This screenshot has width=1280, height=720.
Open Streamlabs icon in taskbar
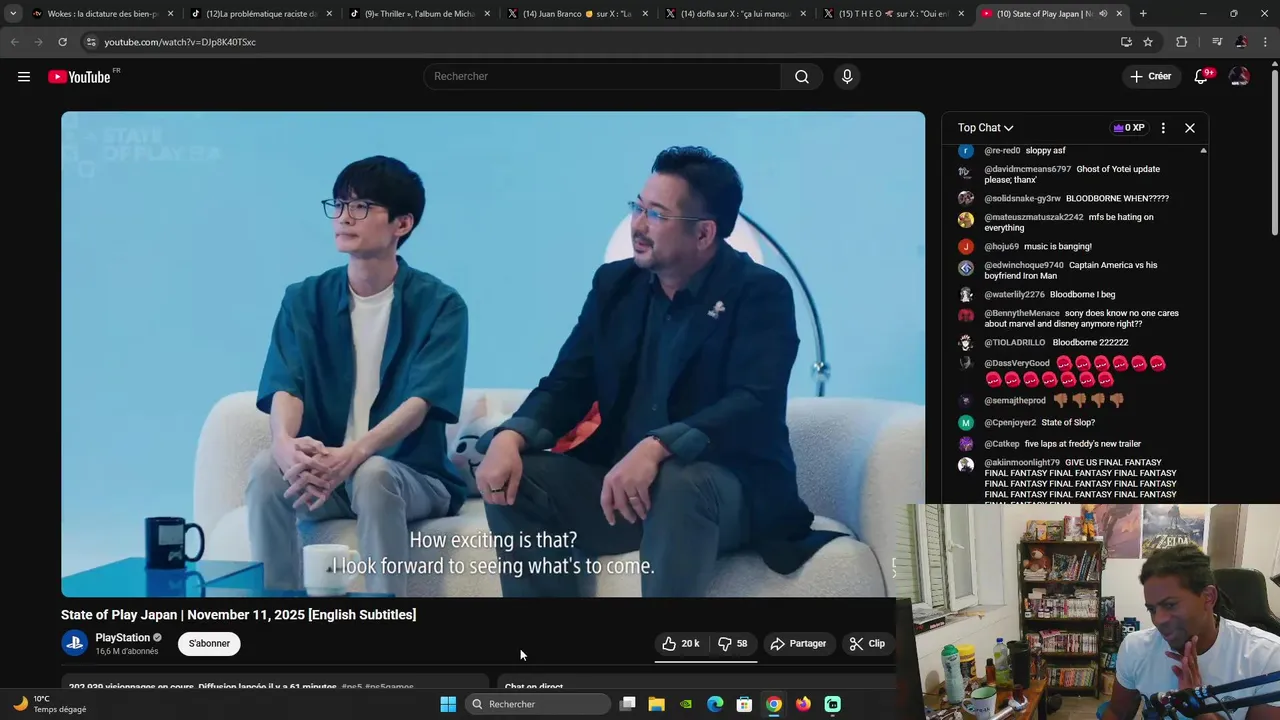click(832, 704)
